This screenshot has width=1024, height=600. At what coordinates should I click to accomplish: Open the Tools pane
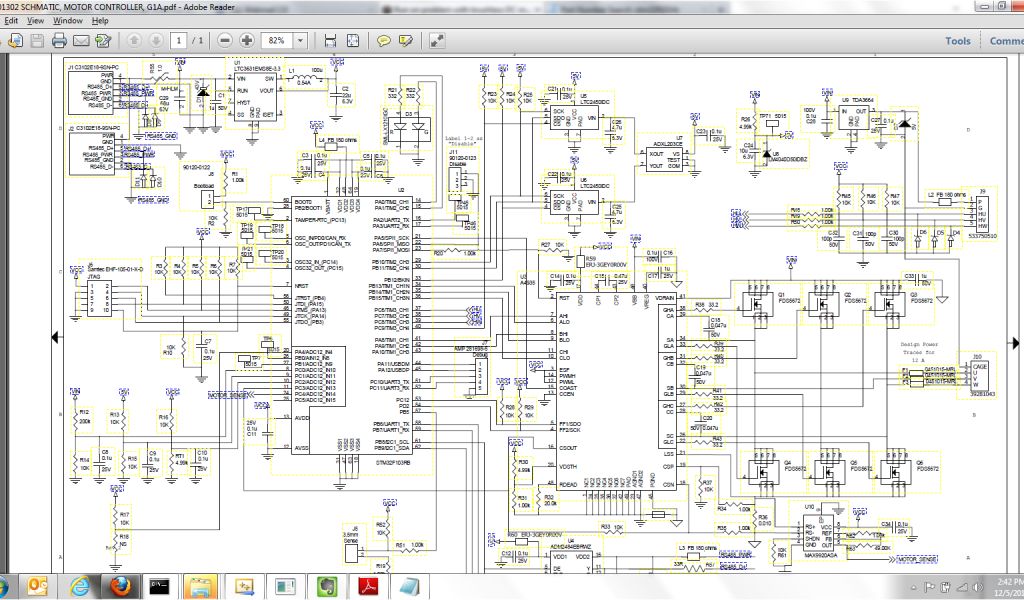click(958, 41)
